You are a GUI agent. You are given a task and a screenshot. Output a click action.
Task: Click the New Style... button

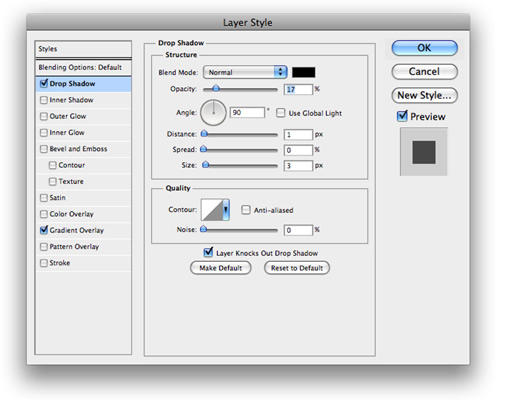[424, 95]
